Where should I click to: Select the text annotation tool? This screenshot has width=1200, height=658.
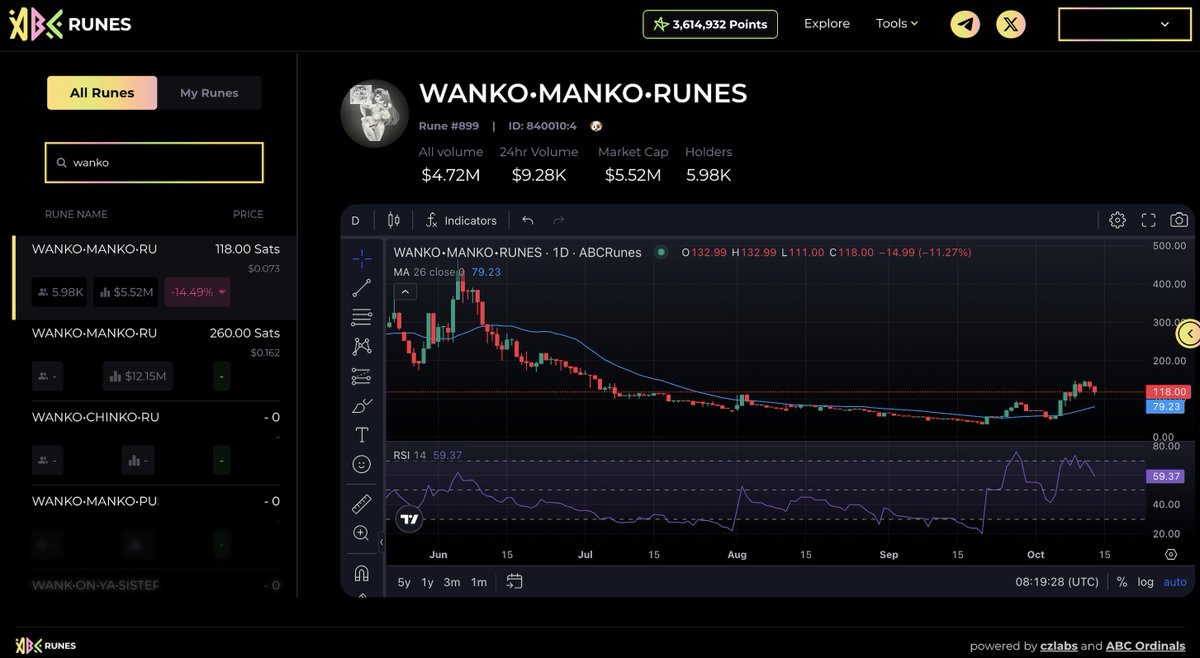click(x=361, y=435)
